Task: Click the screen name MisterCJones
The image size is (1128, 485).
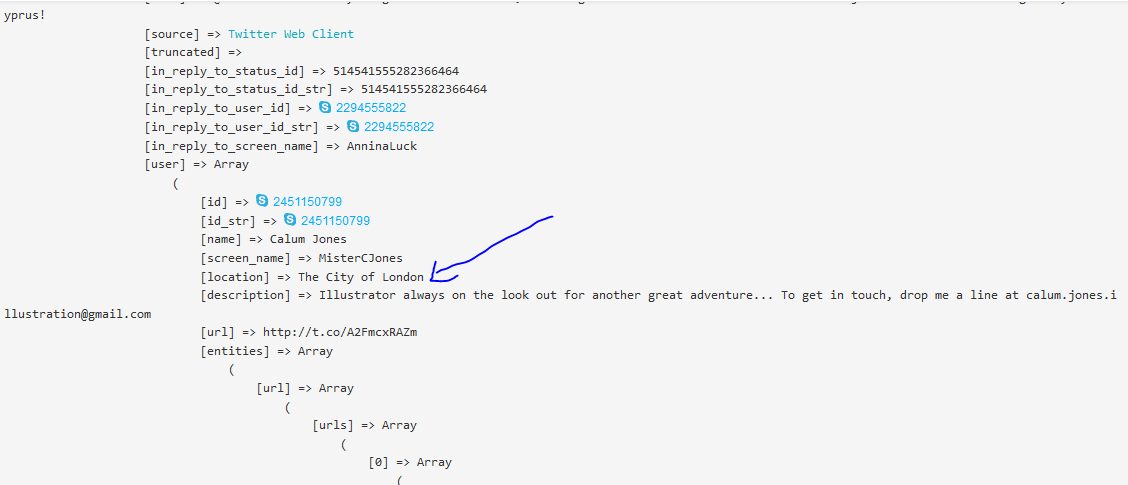Action: click(x=360, y=258)
